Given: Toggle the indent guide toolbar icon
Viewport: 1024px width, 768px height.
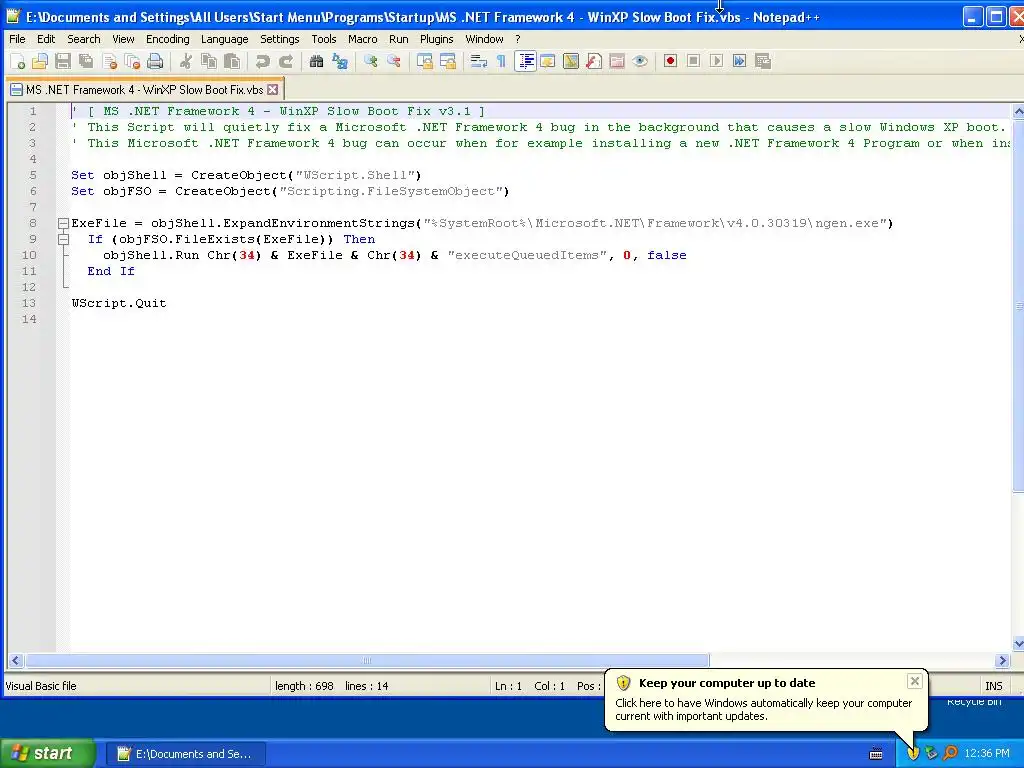Looking at the screenshot, I should coord(525,61).
